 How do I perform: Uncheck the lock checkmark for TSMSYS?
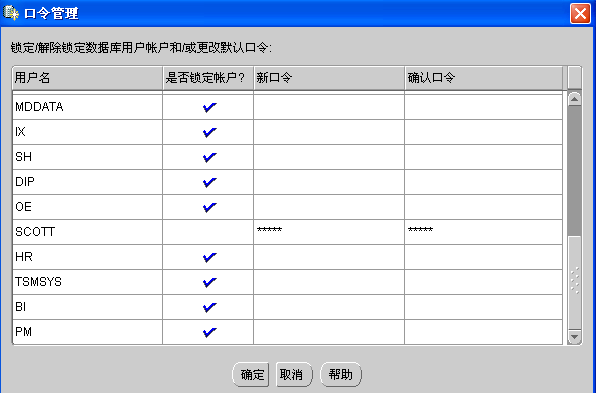(x=209, y=283)
